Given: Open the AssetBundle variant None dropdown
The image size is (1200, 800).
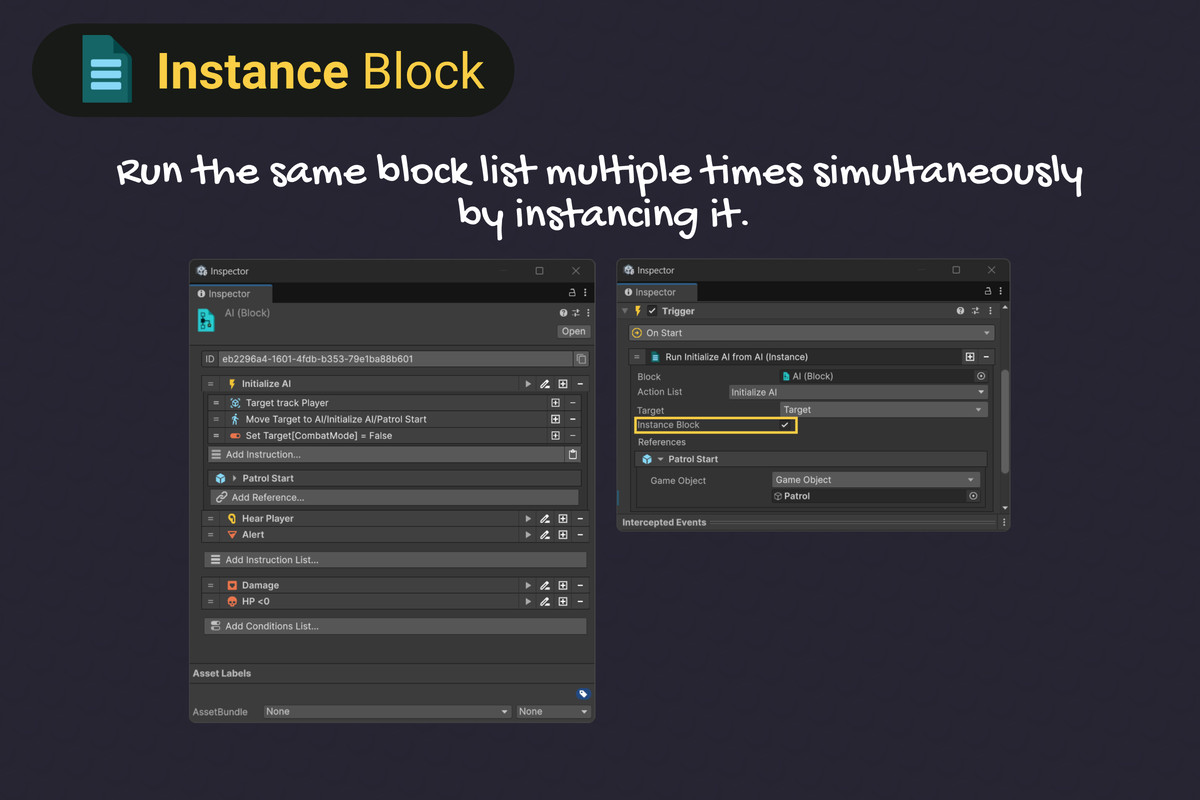Looking at the screenshot, I should pyautogui.click(x=554, y=712).
